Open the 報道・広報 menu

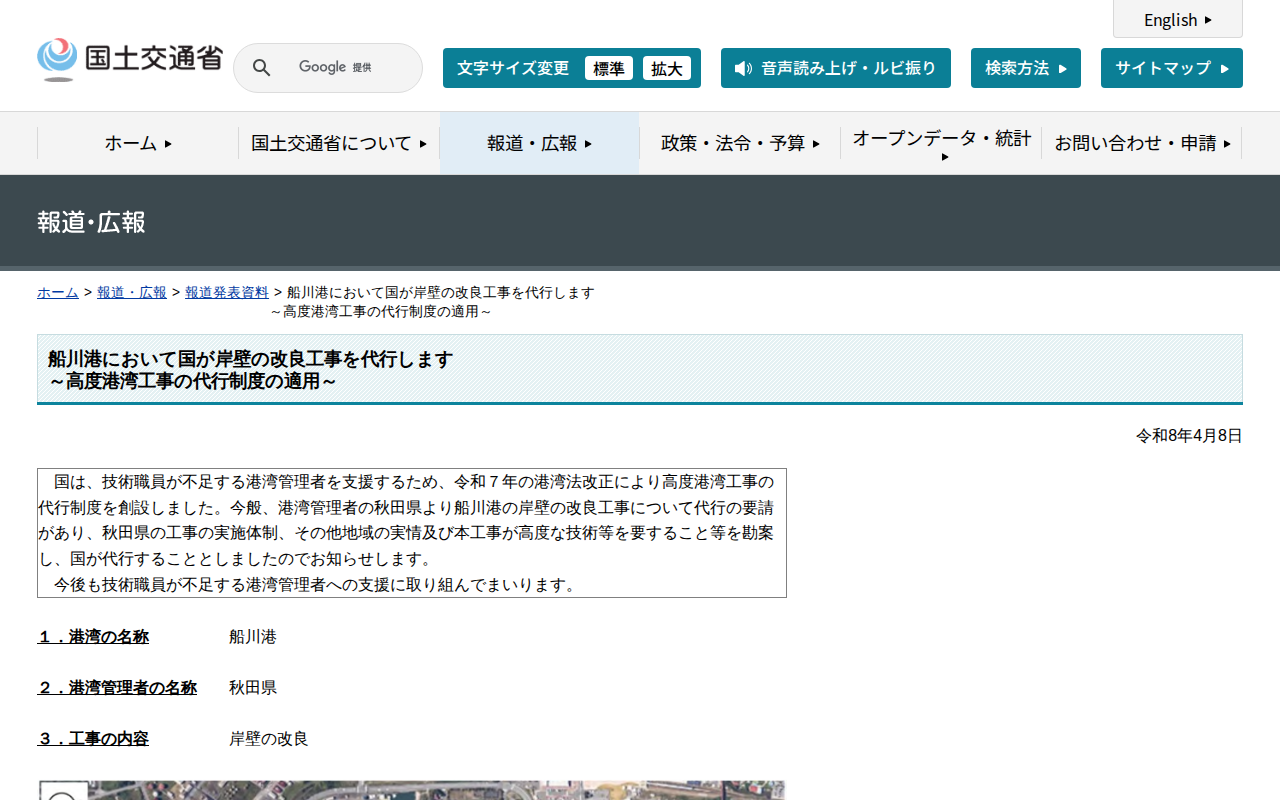(x=540, y=143)
